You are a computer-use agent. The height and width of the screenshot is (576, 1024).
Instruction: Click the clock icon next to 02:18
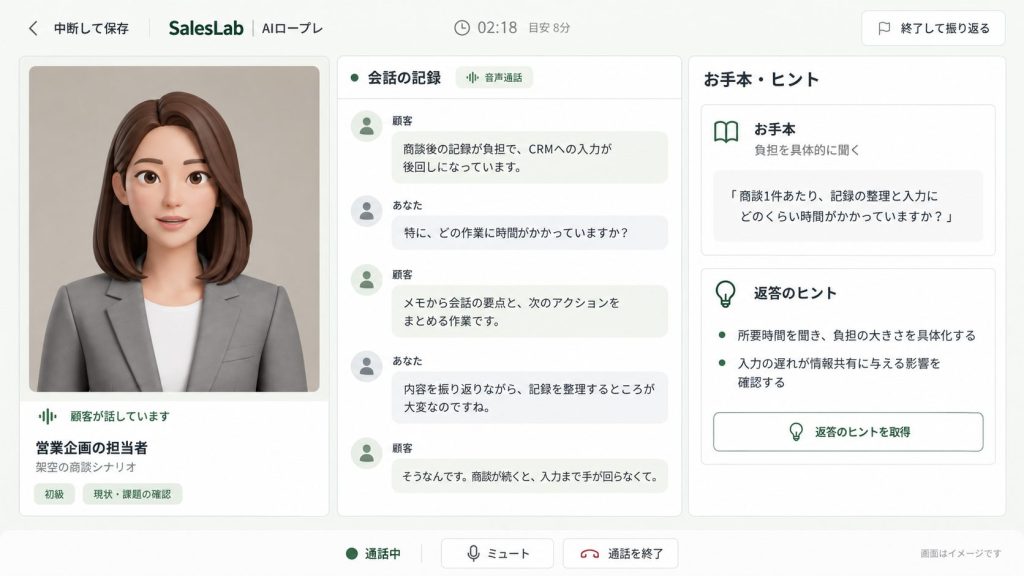462,27
